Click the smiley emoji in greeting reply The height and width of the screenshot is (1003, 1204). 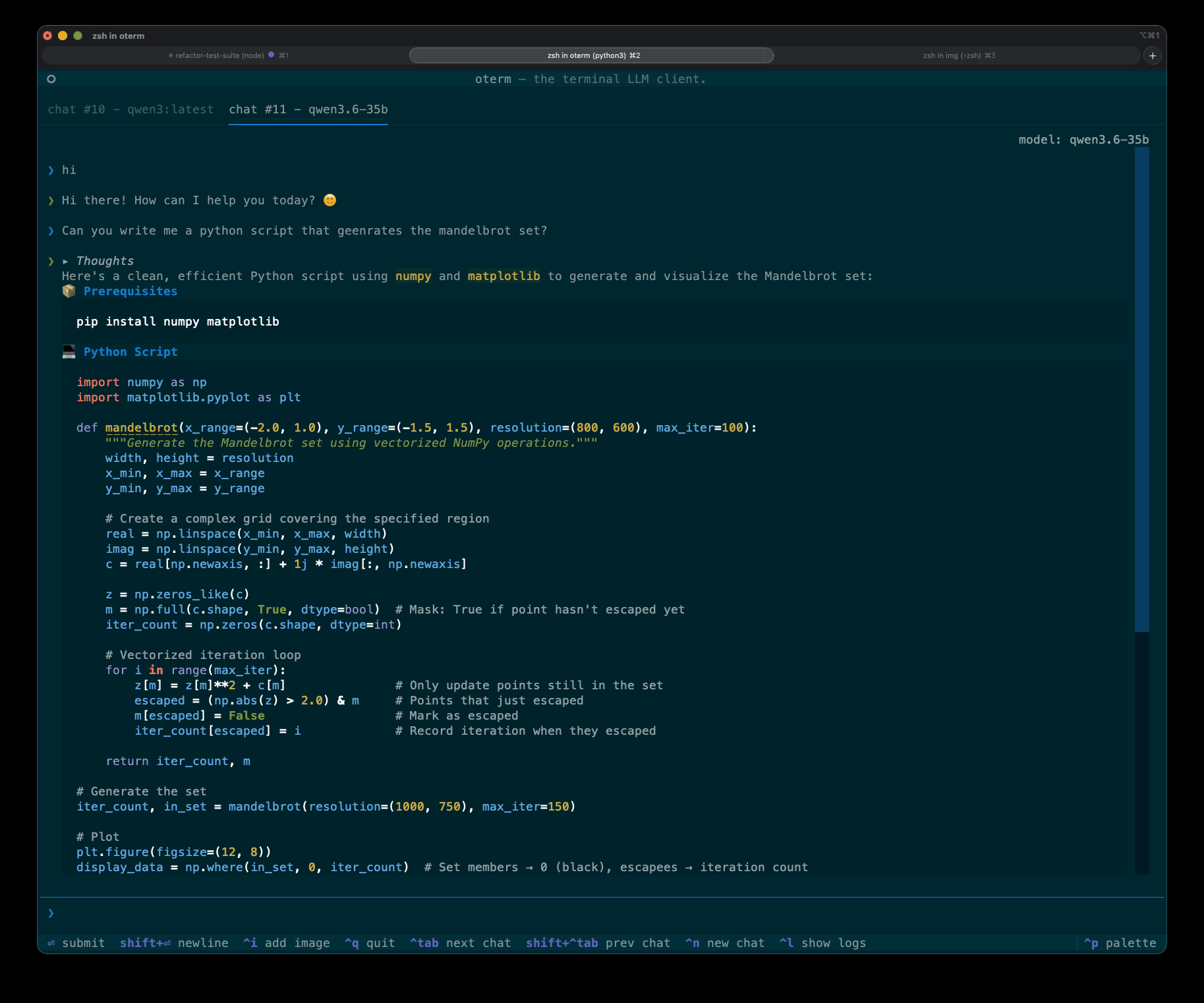[330, 200]
